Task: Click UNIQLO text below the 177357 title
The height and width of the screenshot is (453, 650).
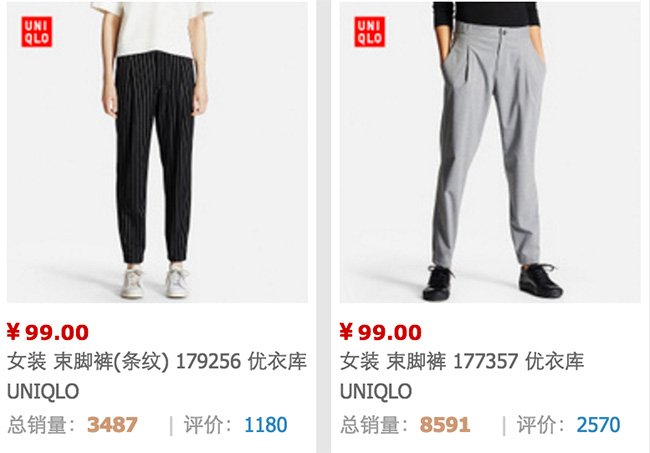Action: [x=376, y=392]
